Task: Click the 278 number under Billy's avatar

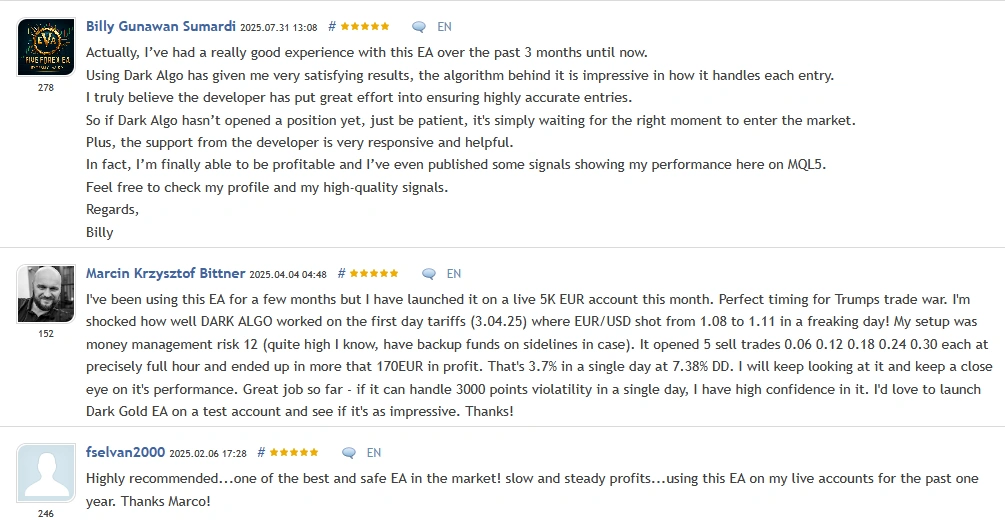Action: [46, 88]
